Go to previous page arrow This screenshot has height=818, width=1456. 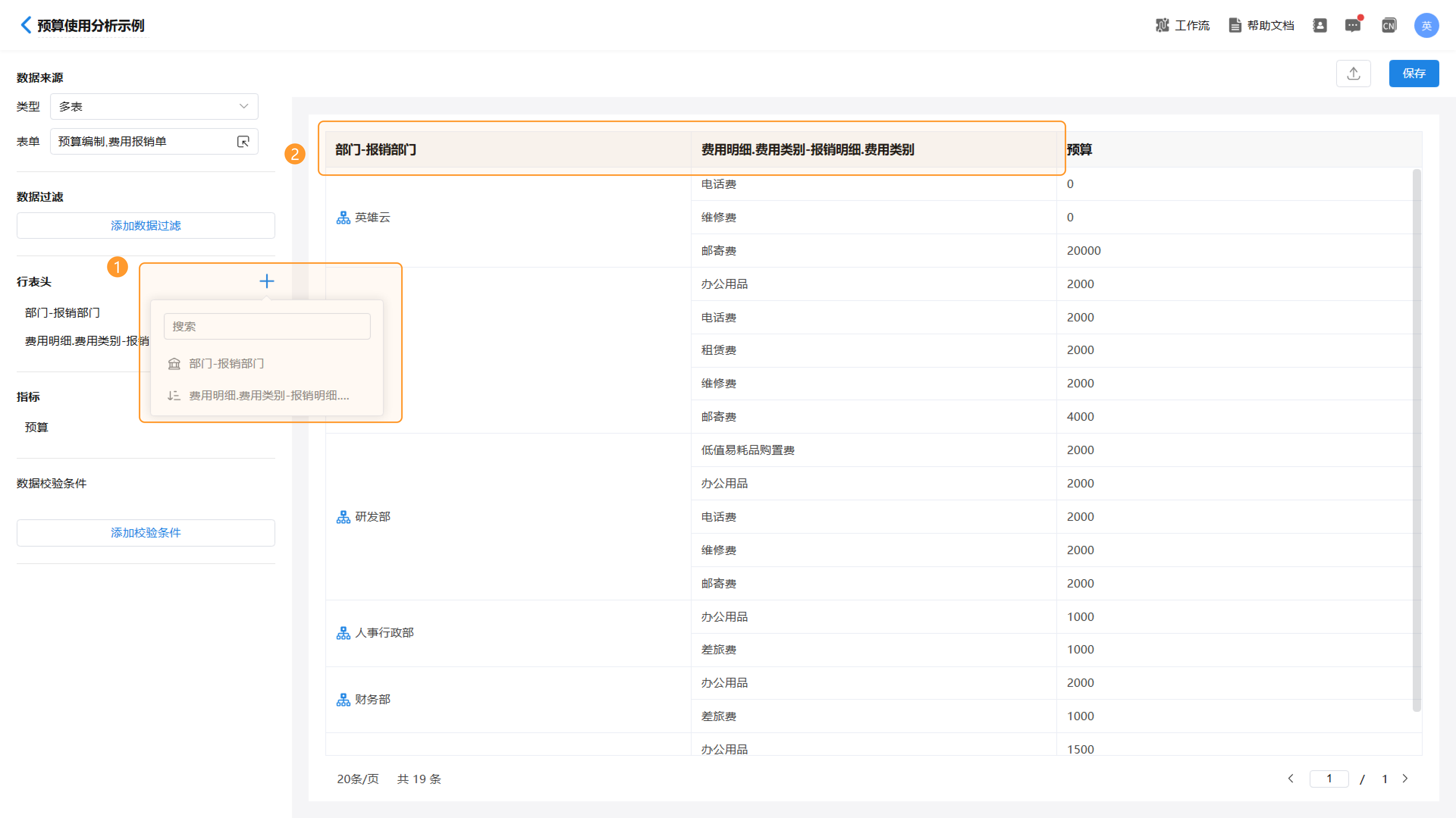click(1291, 779)
